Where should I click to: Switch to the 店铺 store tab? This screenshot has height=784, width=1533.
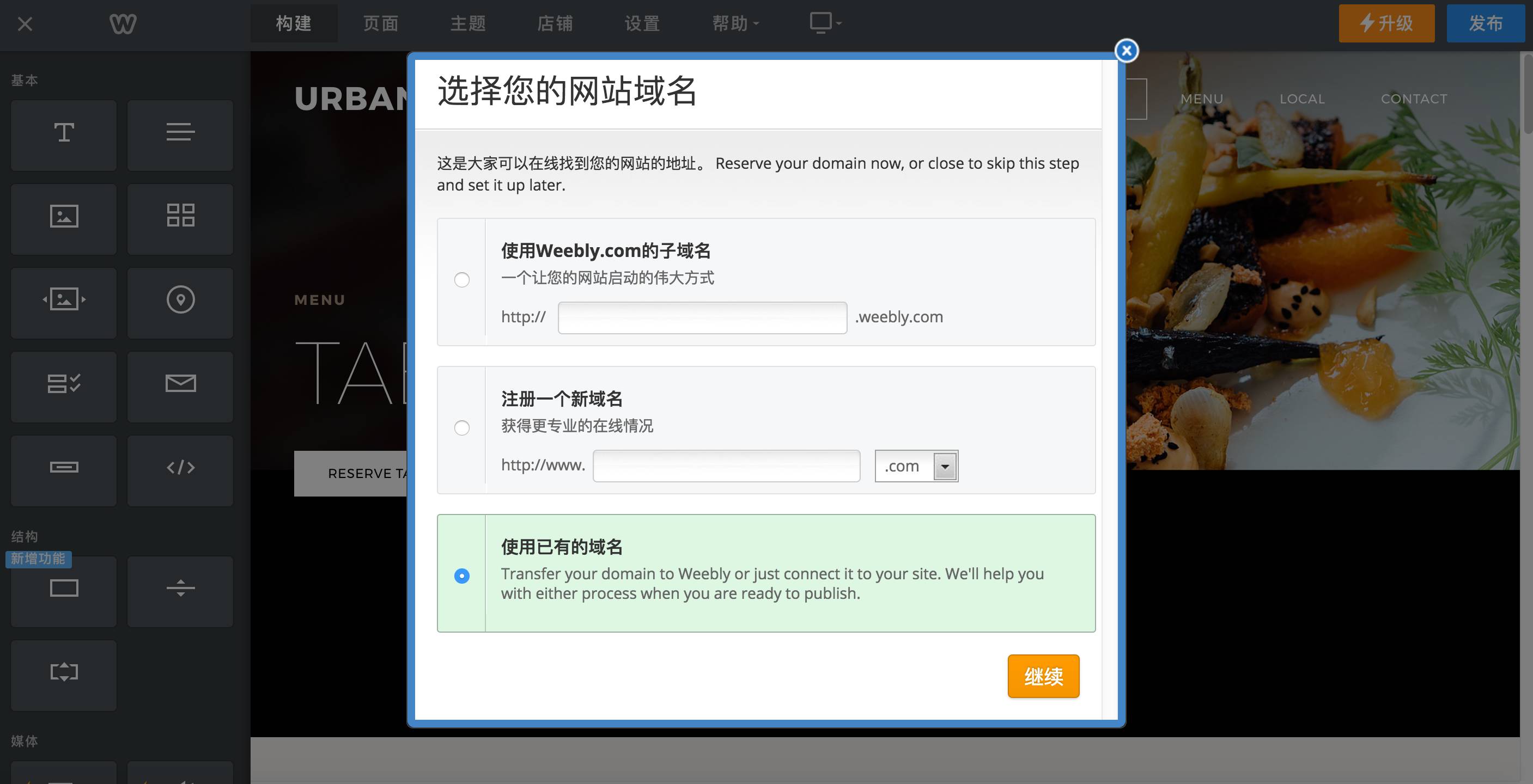coord(555,23)
